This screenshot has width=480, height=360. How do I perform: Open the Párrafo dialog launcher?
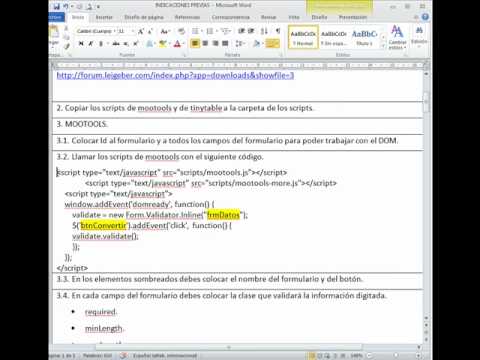click(x=281, y=55)
